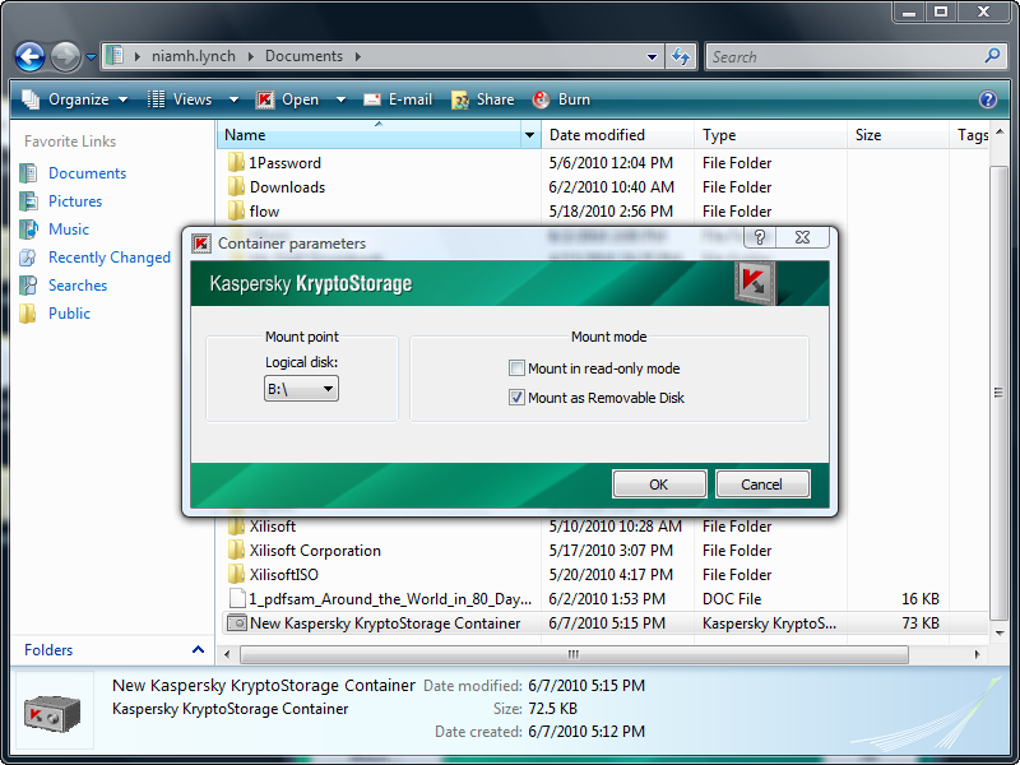Click the Back navigation arrow
Screen dimensions: 1020x765
tap(30, 57)
